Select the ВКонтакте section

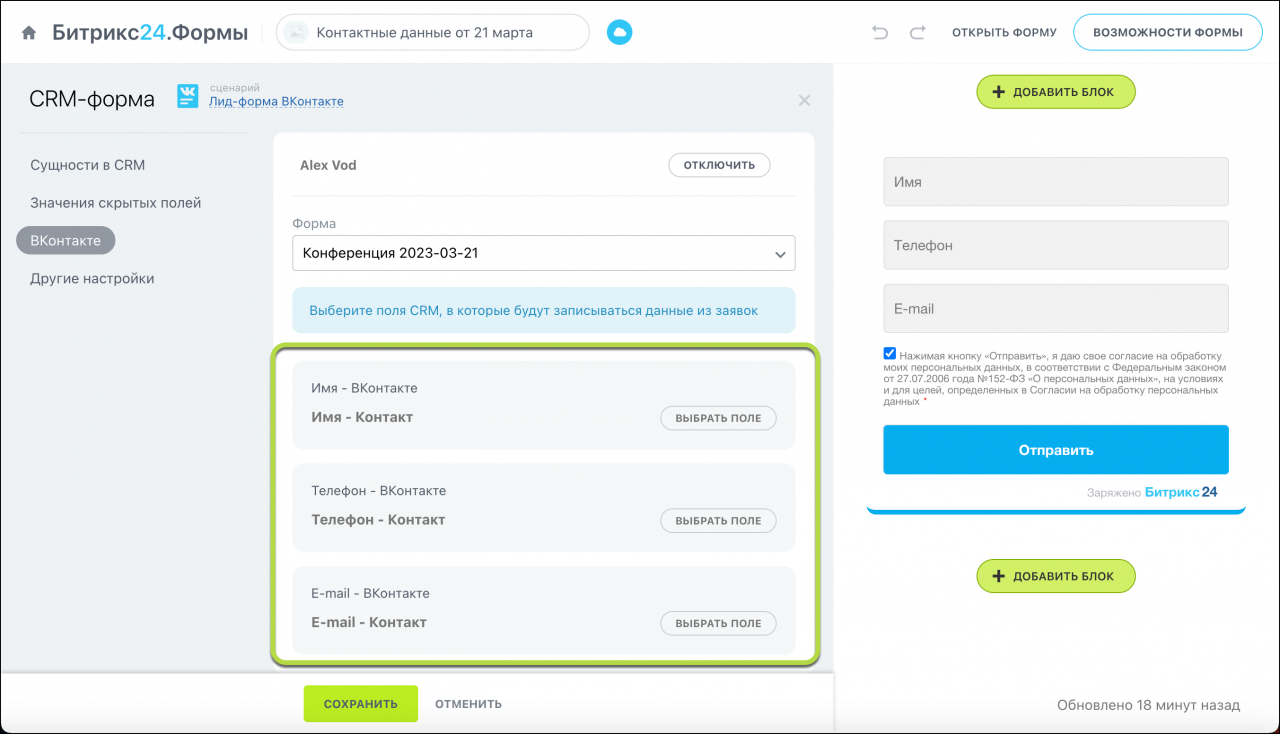click(66, 240)
